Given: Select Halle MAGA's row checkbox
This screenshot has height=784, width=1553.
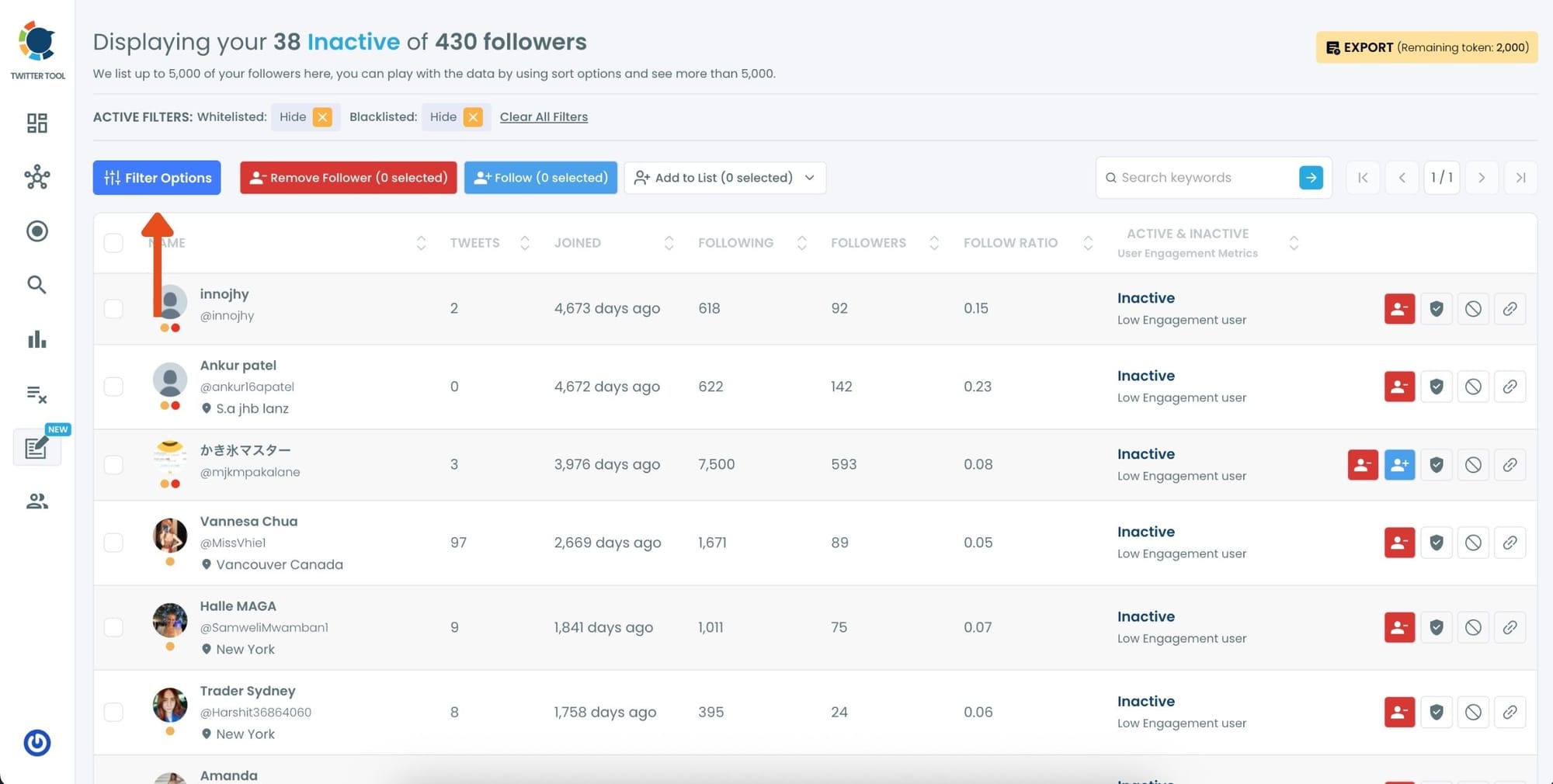Looking at the screenshot, I should (x=113, y=627).
